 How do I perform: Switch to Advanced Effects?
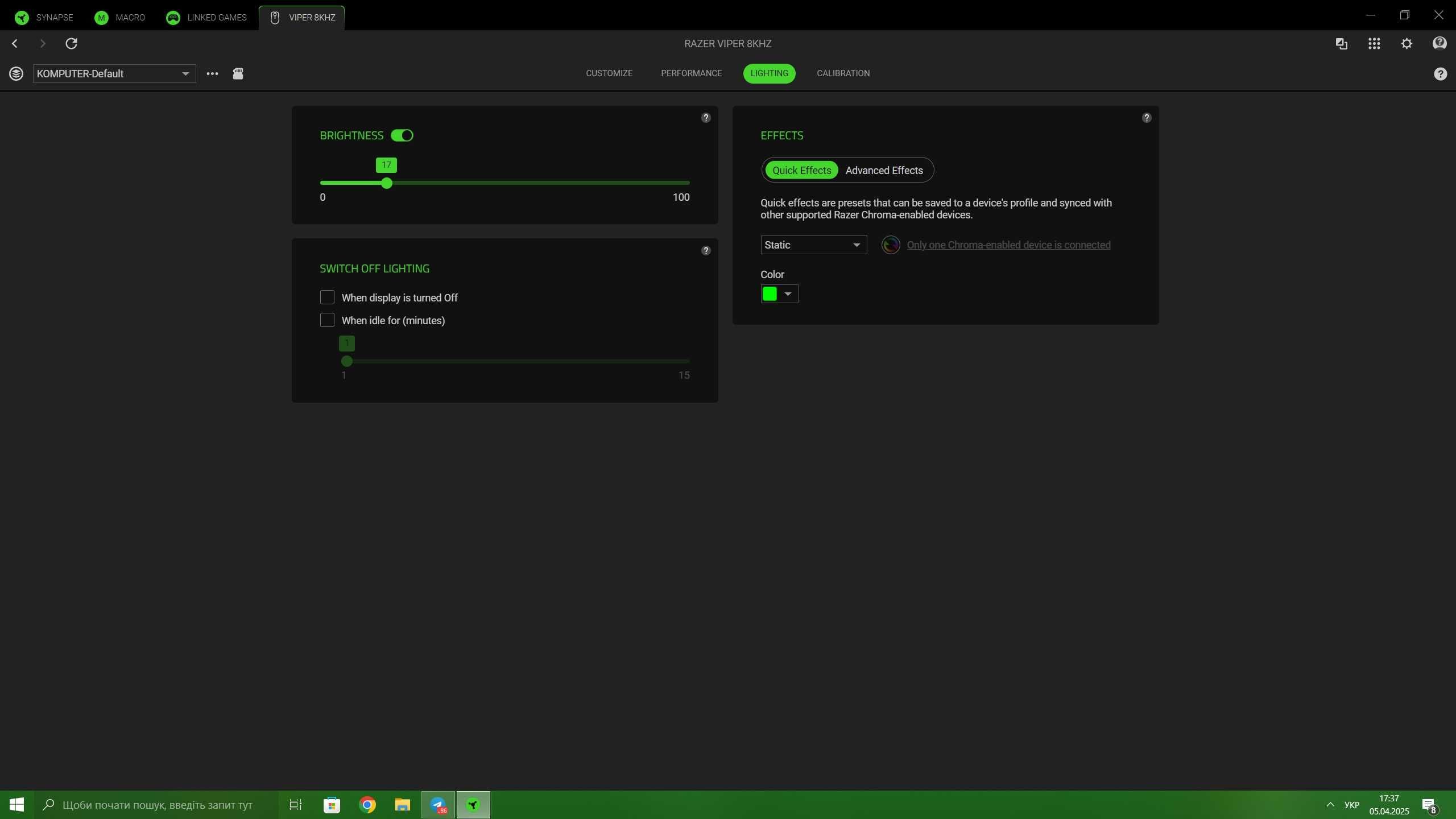(884, 170)
